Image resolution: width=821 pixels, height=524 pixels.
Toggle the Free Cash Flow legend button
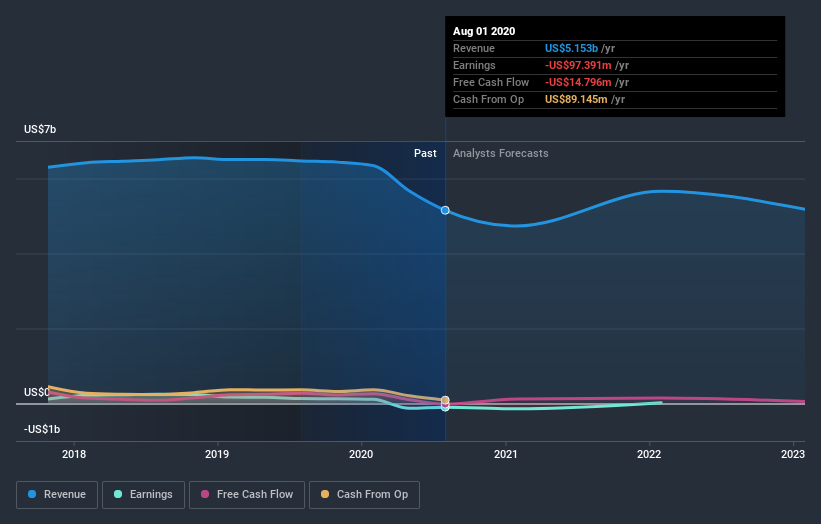click(247, 495)
